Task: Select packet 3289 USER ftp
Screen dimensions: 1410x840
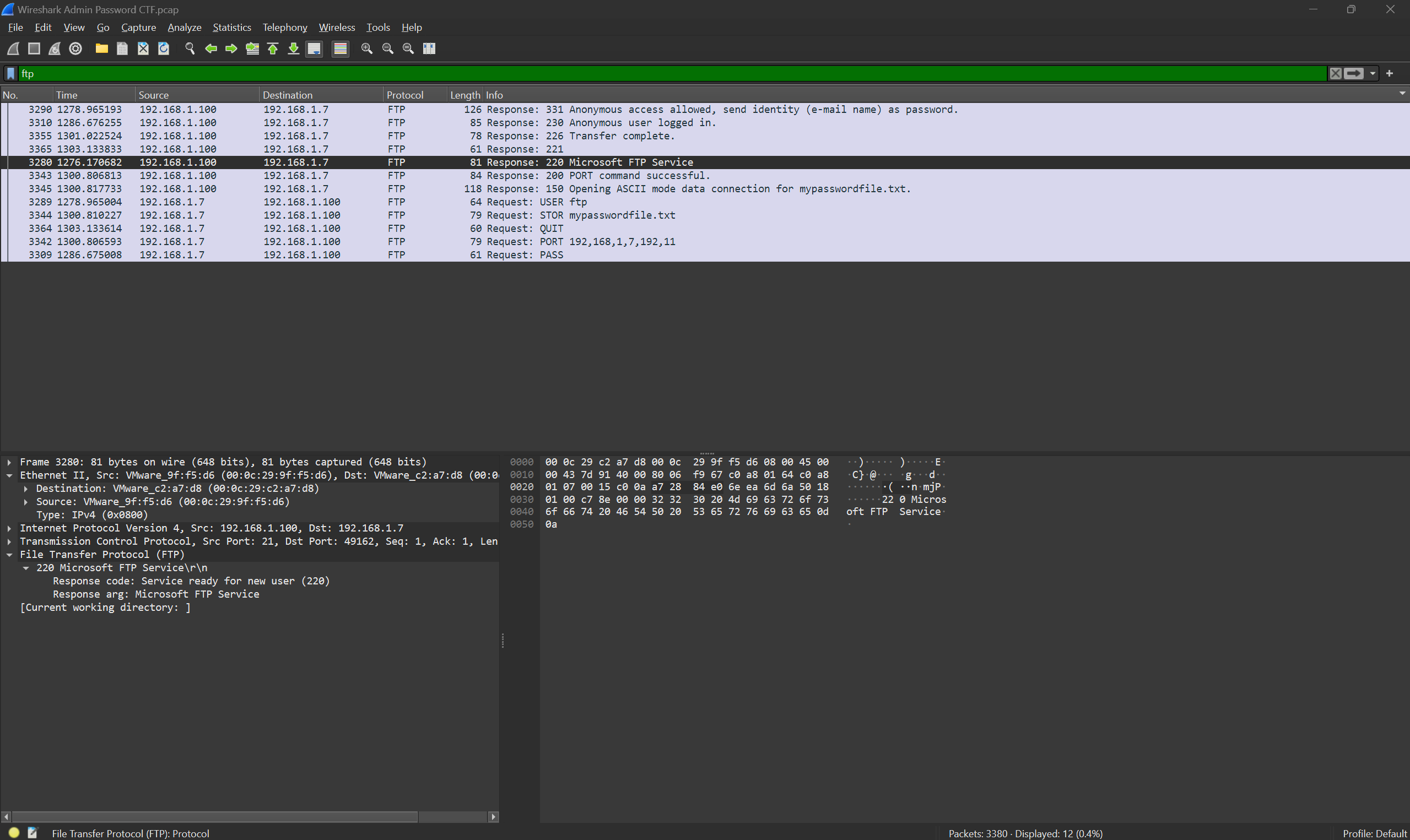Action: tap(705, 202)
